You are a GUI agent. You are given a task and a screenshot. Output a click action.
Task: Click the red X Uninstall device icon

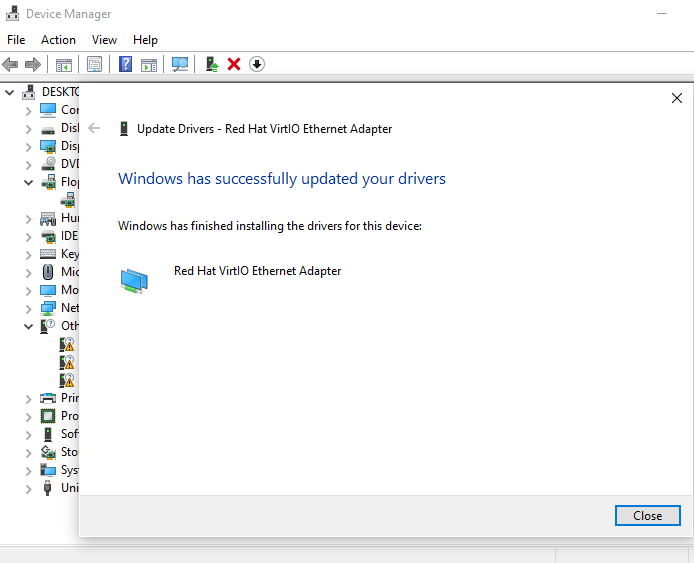[234, 64]
